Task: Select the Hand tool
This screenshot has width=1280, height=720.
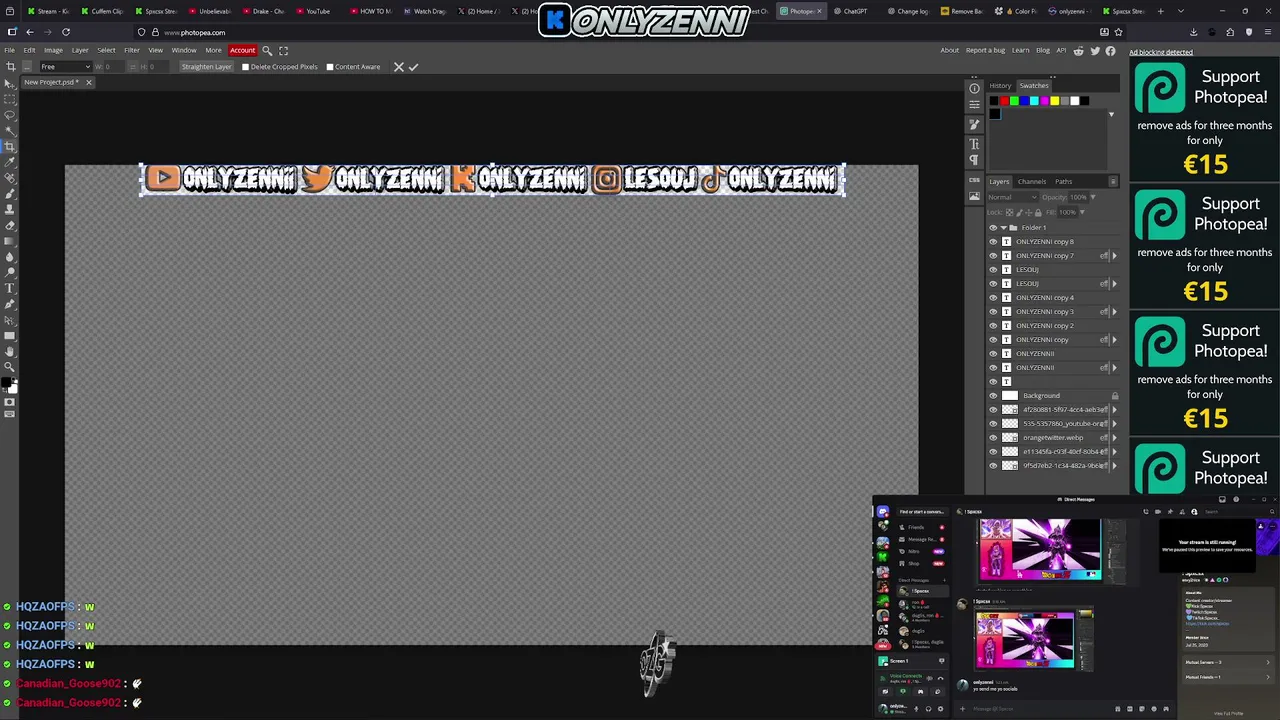Action: (10, 351)
